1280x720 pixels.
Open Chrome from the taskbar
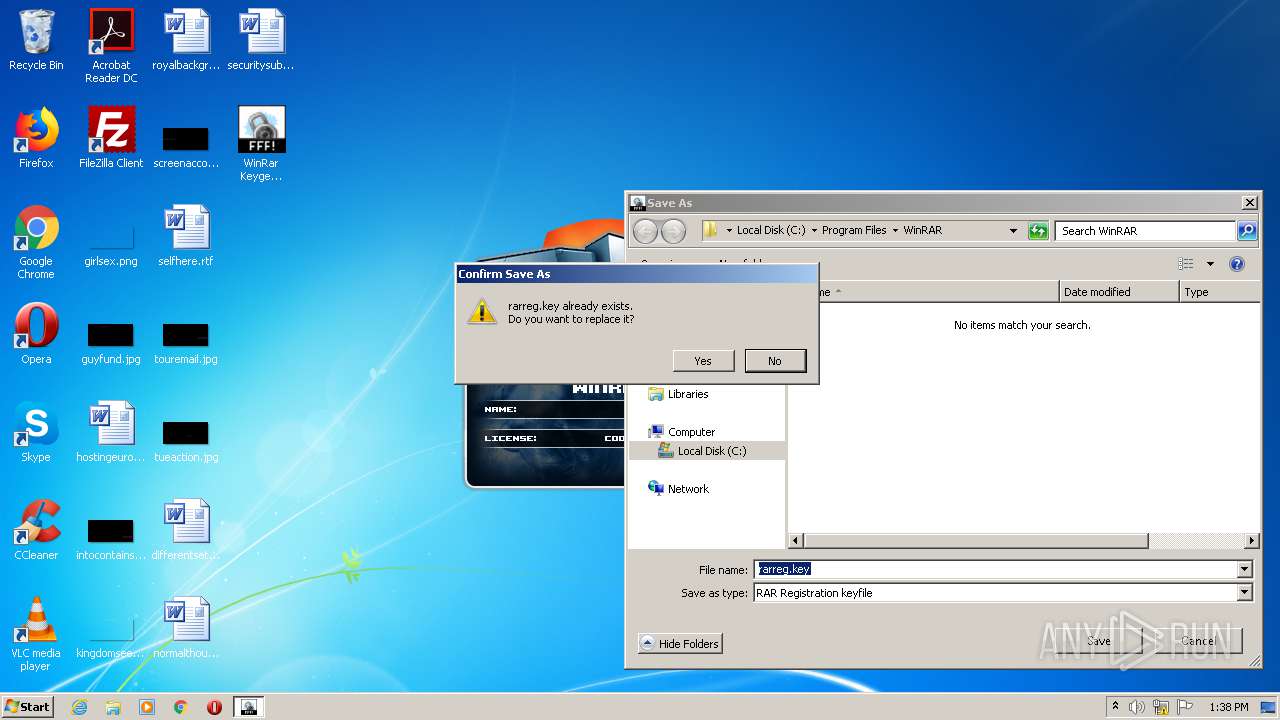181,707
